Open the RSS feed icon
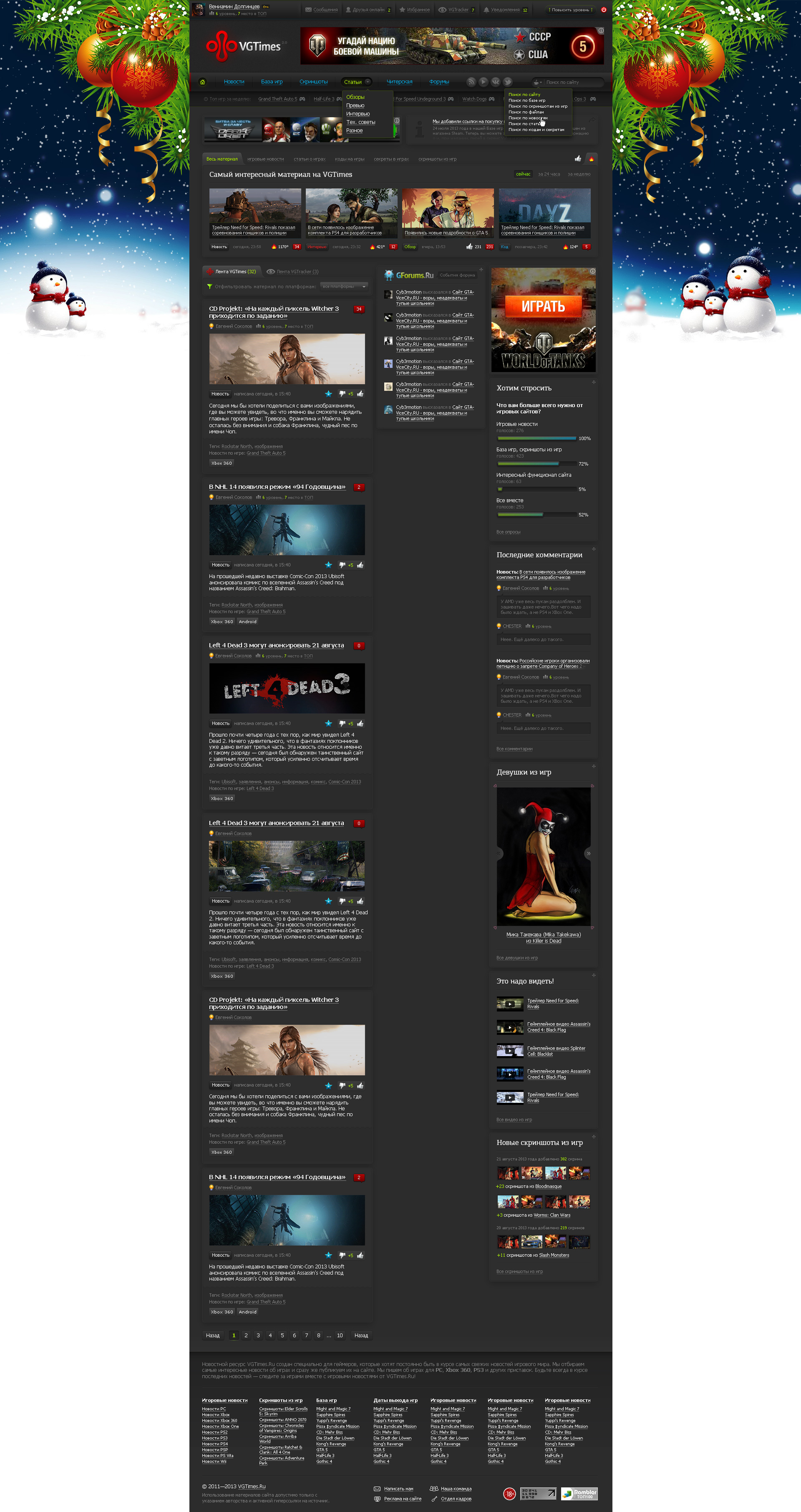 [x=471, y=82]
